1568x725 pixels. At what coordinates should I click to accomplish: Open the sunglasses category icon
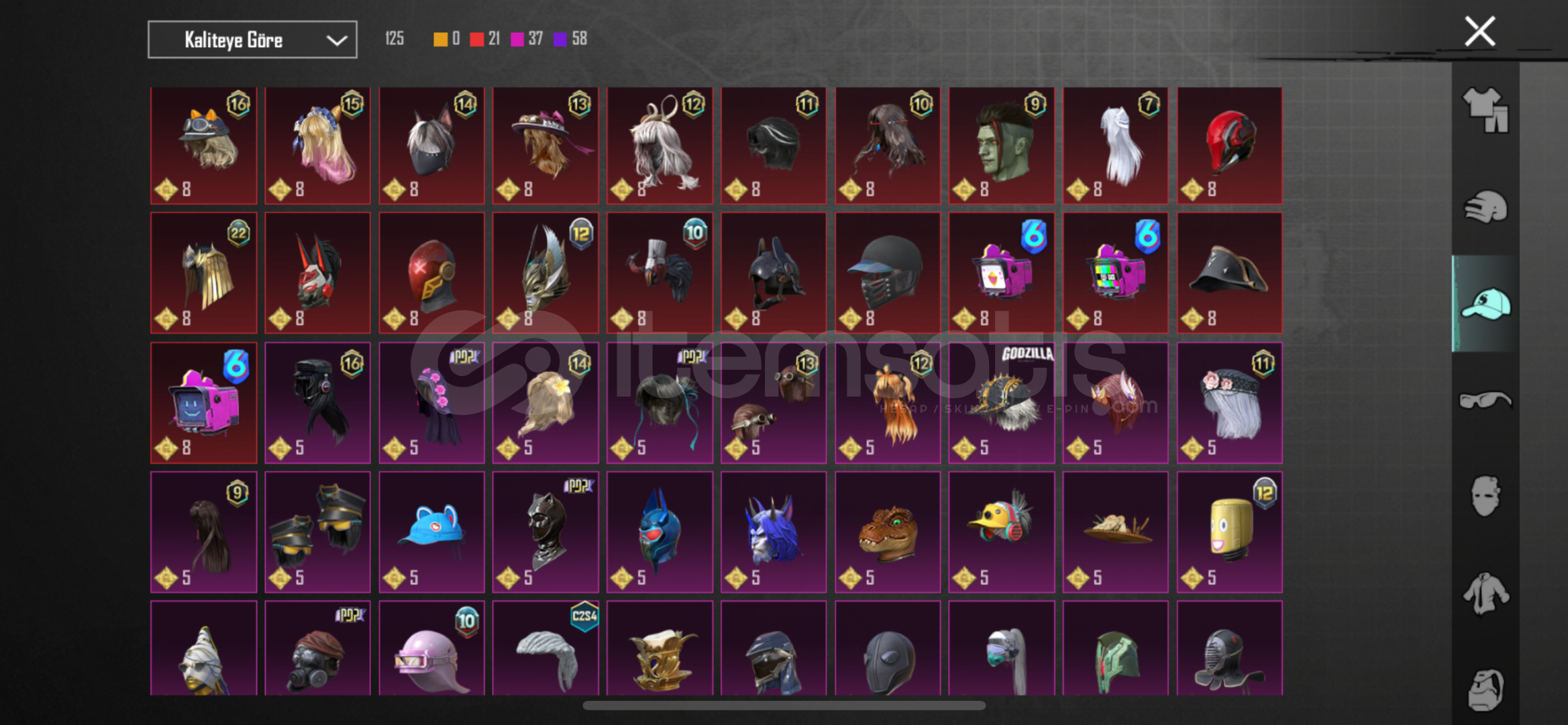(x=1485, y=401)
